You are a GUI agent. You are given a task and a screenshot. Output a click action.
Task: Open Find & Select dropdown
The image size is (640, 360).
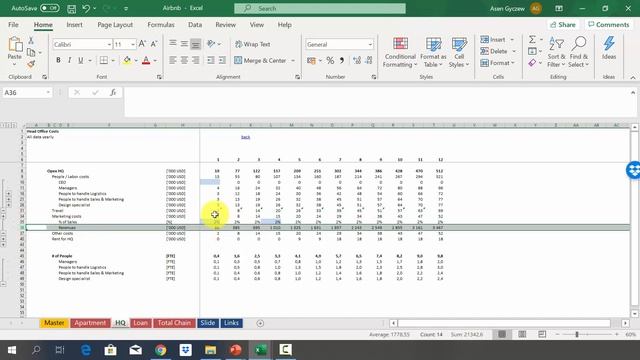579,52
